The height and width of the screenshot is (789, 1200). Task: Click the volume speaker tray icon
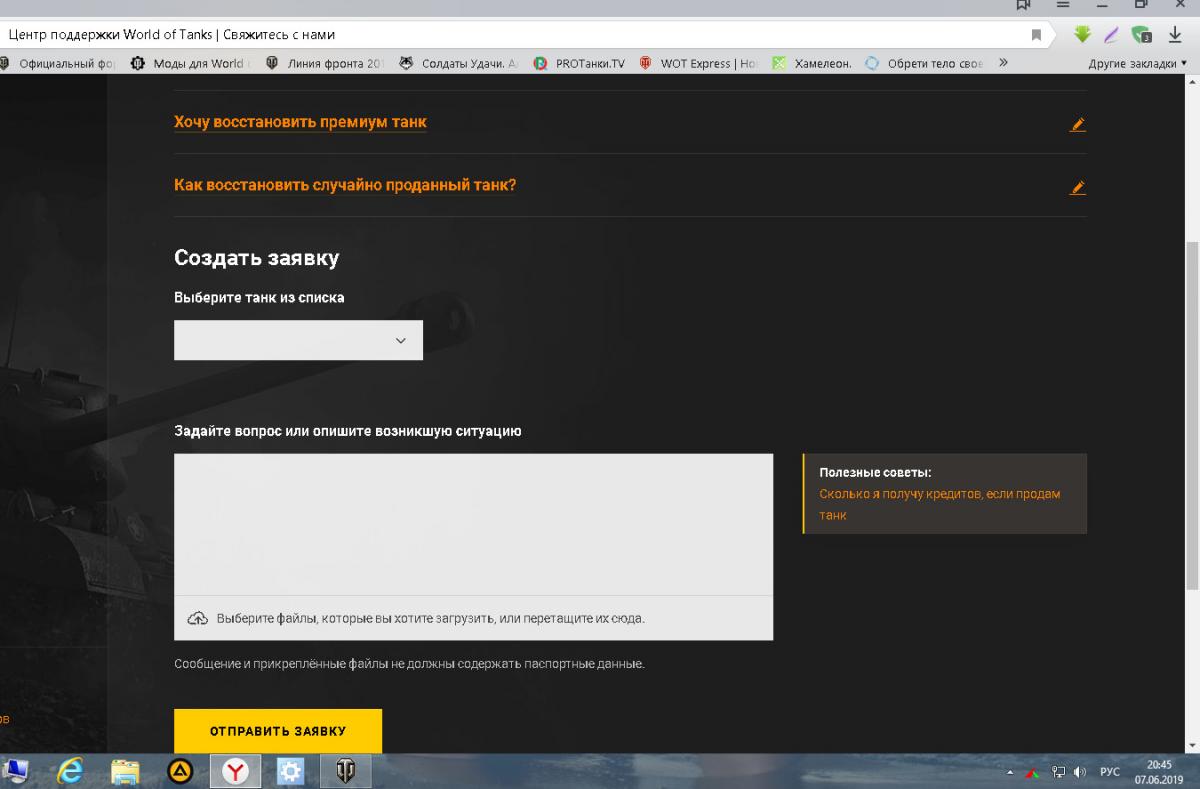[x=1080, y=772]
